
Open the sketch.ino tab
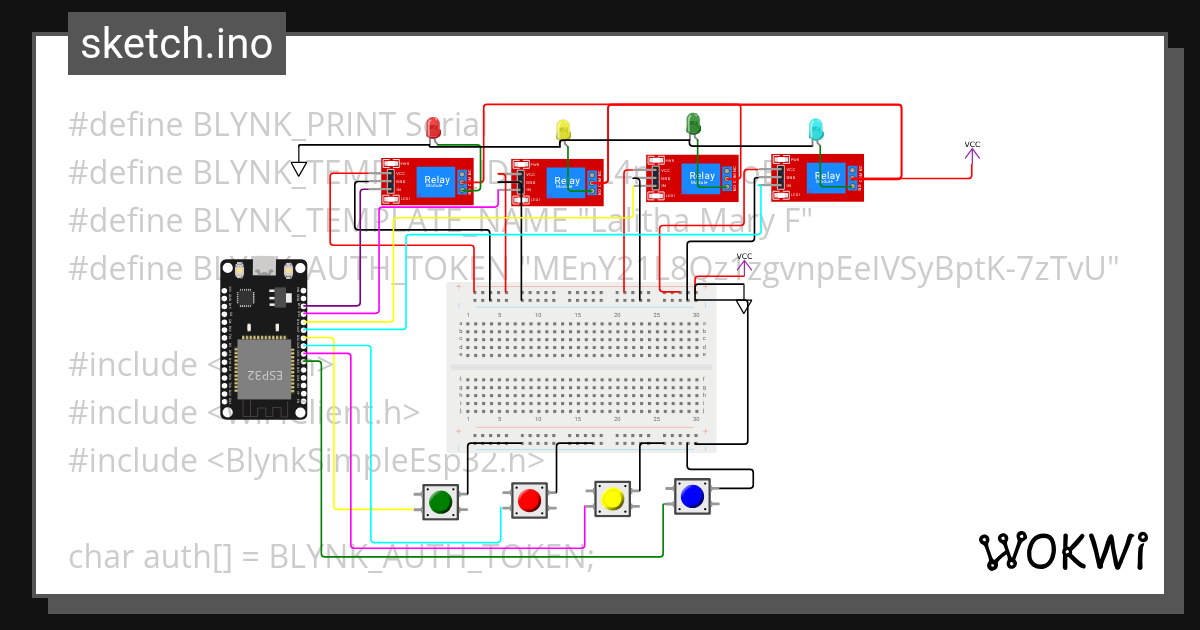click(x=176, y=43)
